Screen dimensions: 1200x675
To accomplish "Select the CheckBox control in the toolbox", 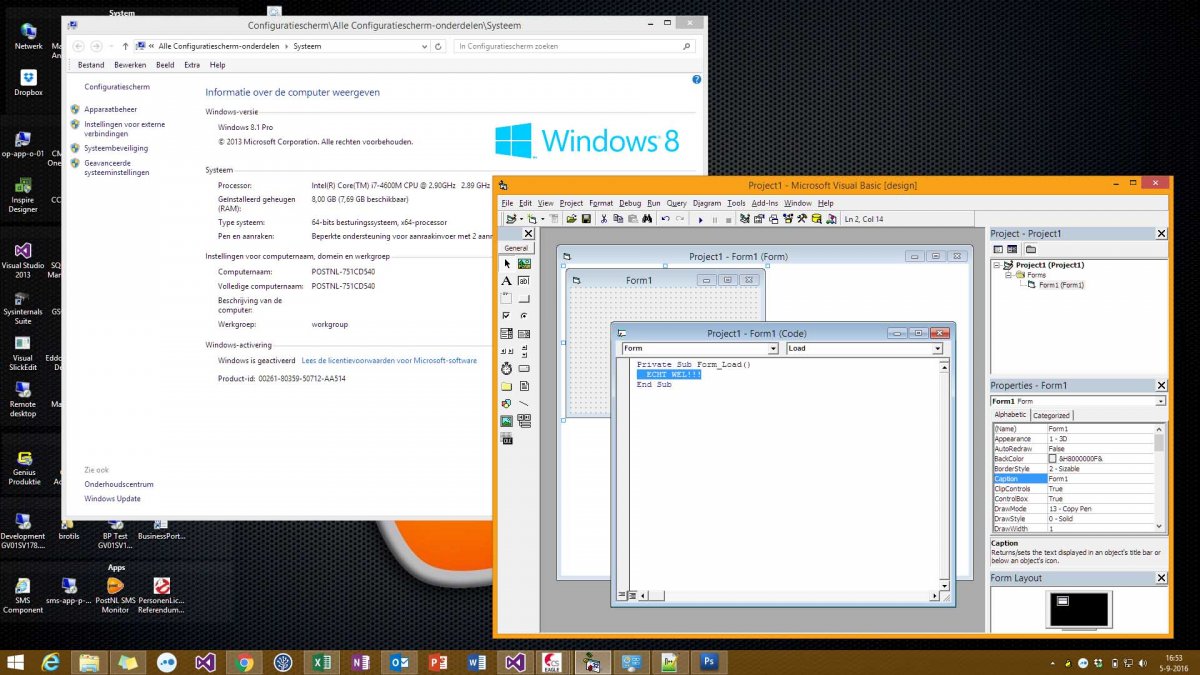I will coord(507,316).
